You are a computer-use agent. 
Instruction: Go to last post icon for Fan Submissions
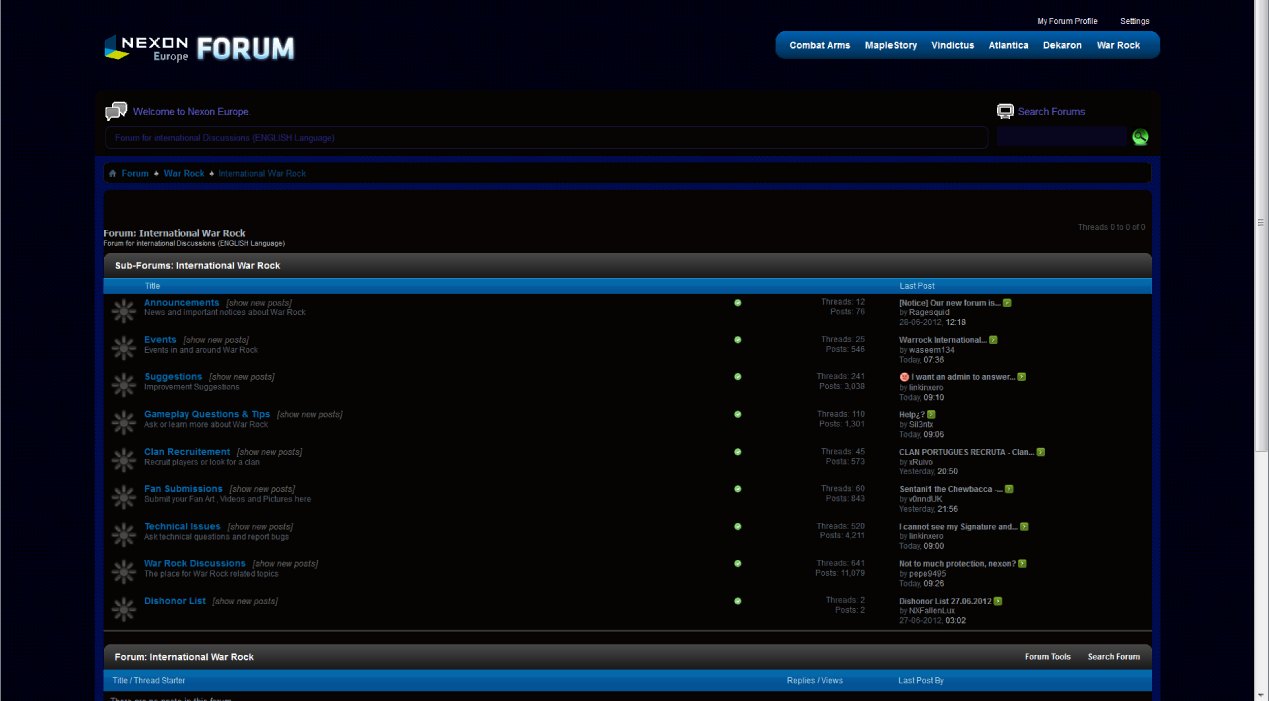1009,489
